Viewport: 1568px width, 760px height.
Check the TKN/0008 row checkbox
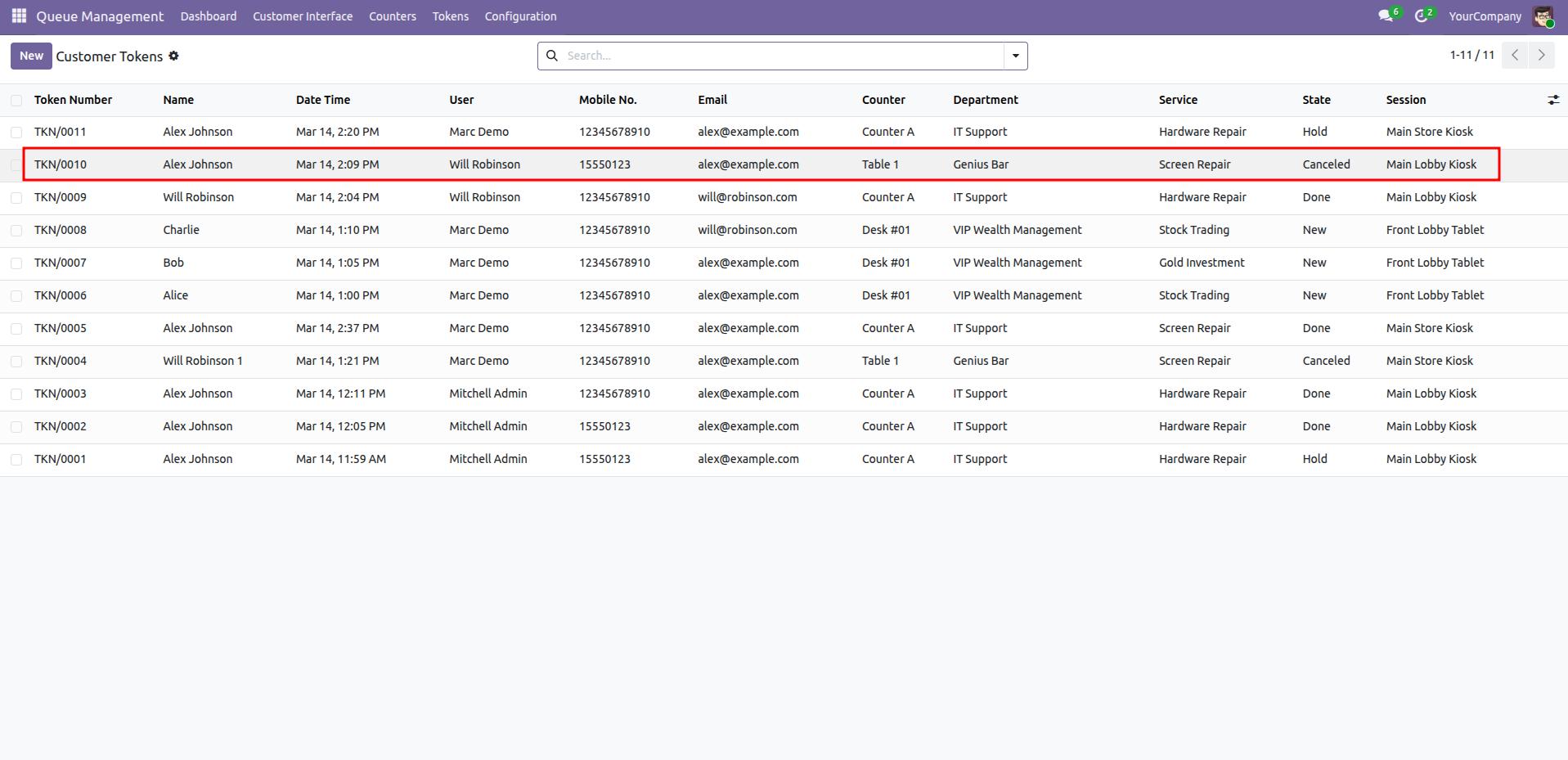coord(16,231)
